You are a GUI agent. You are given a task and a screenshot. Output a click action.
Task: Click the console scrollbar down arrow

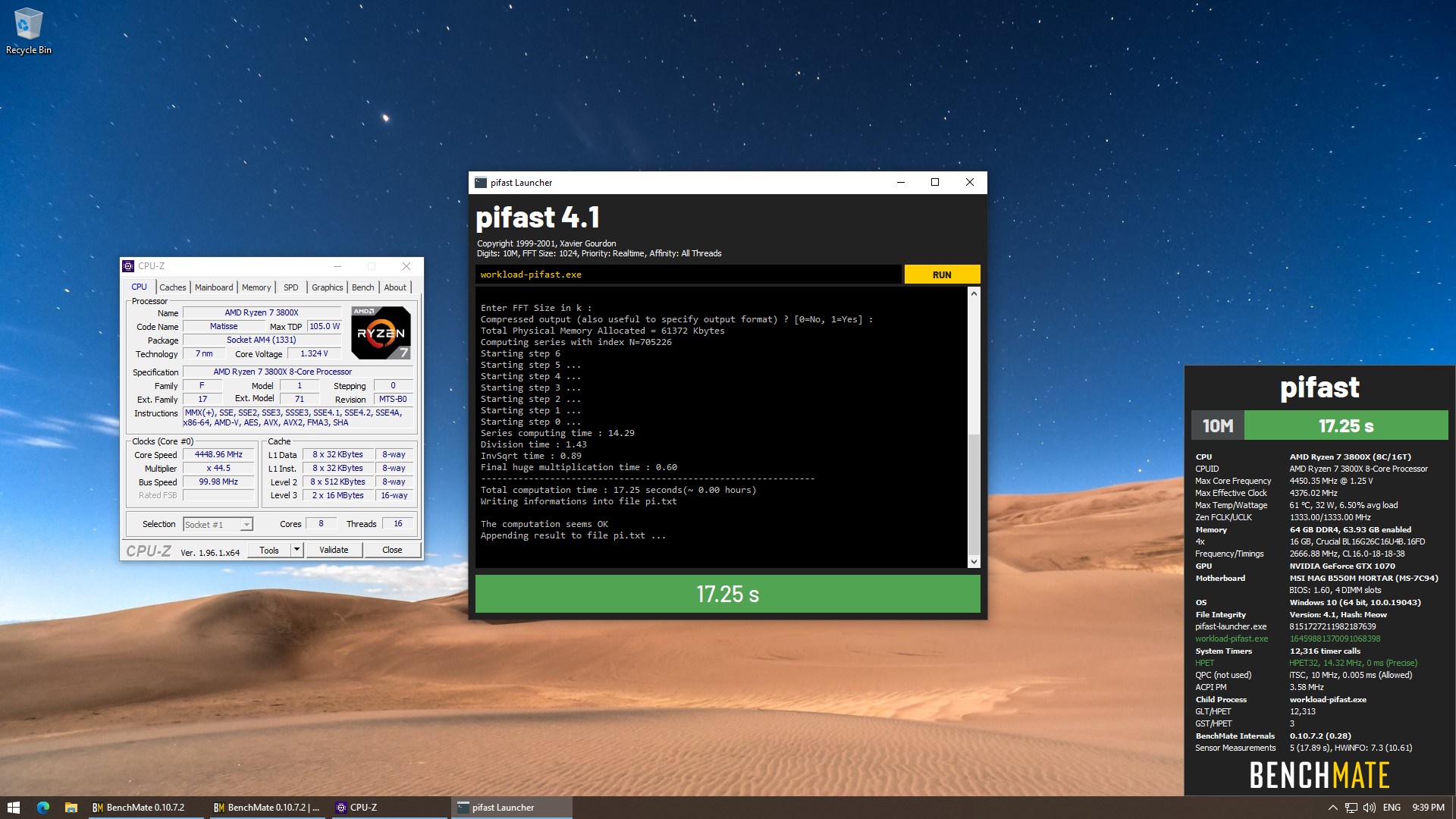click(974, 562)
